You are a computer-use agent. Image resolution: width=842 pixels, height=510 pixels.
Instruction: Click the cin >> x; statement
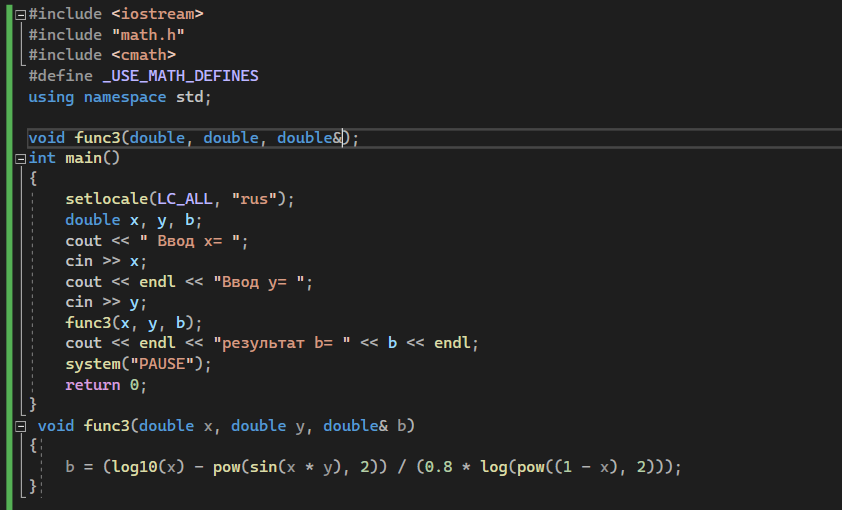[106, 261]
